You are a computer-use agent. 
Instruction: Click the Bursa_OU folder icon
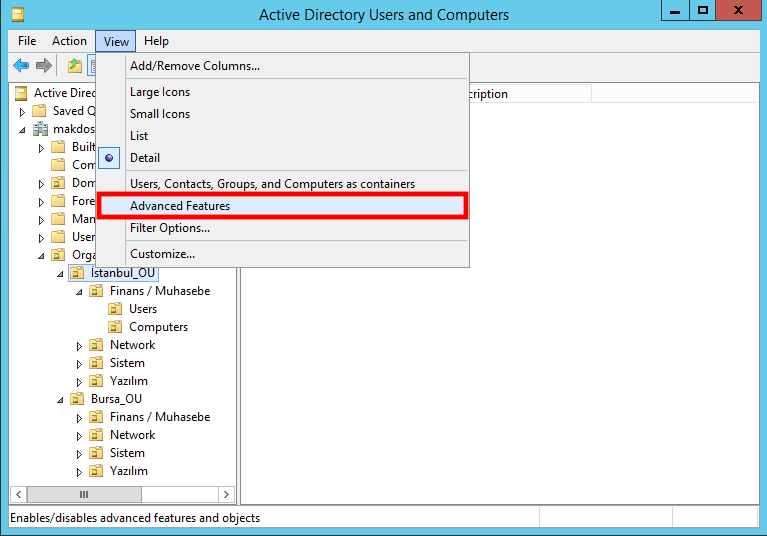tap(77, 399)
